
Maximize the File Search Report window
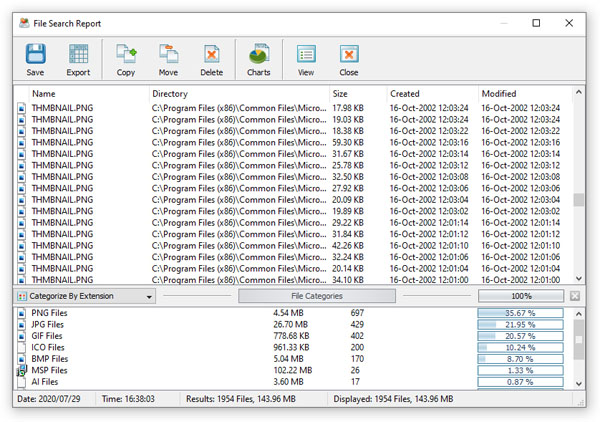536,23
